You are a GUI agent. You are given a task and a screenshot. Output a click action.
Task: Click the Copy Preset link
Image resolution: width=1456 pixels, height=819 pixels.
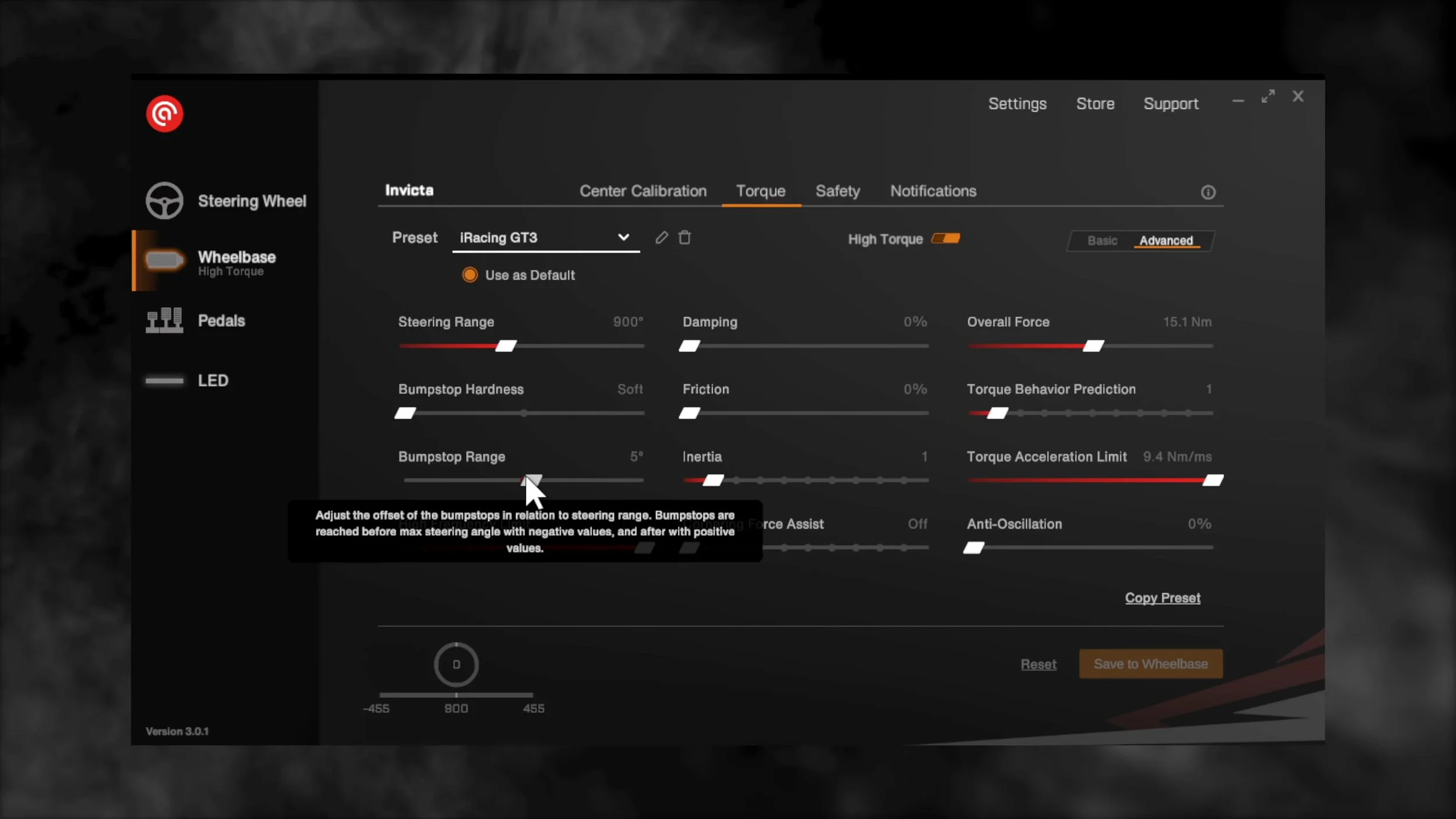[1162, 598]
